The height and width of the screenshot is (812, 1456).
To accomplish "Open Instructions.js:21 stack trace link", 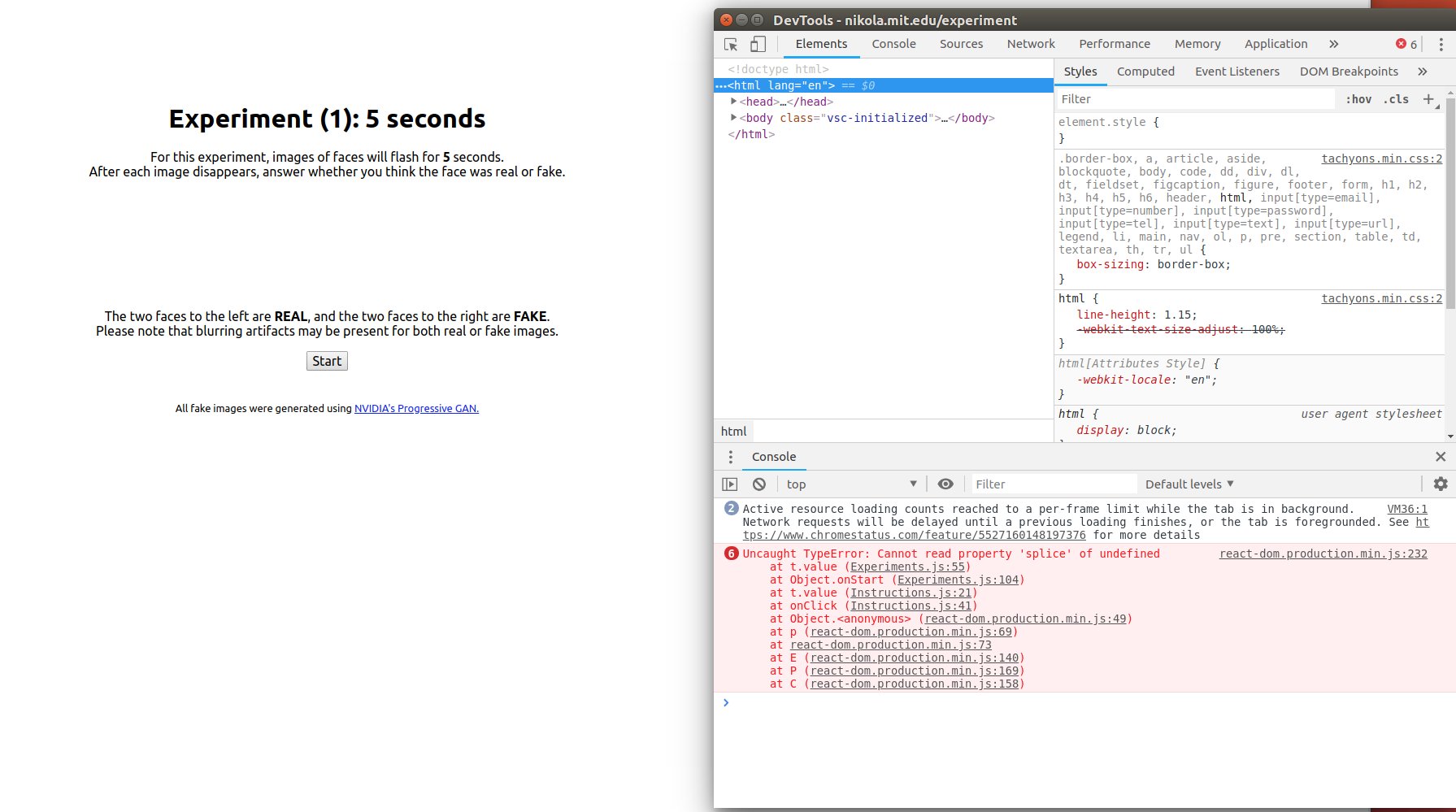I will (911, 593).
